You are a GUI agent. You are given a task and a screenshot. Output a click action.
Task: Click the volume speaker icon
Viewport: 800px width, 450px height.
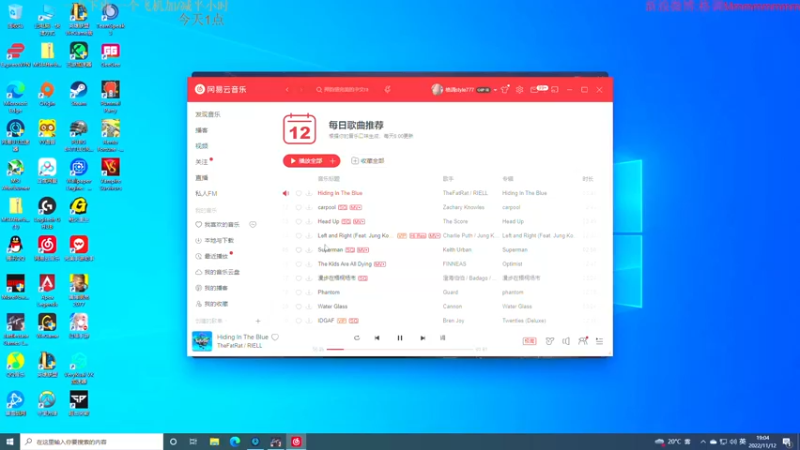pyautogui.click(x=566, y=341)
